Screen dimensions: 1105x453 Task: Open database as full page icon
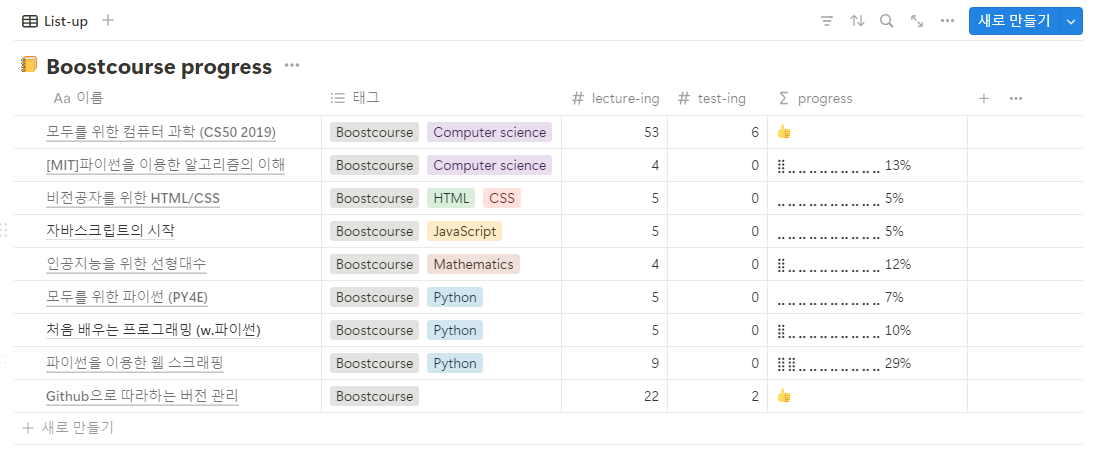pyautogui.click(x=917, y=21)
